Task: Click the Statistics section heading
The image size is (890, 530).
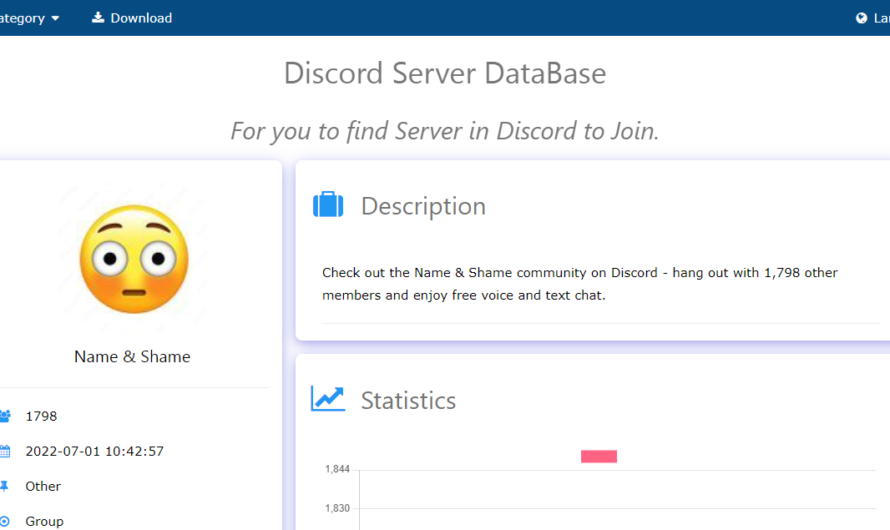Action: (408, 400)
